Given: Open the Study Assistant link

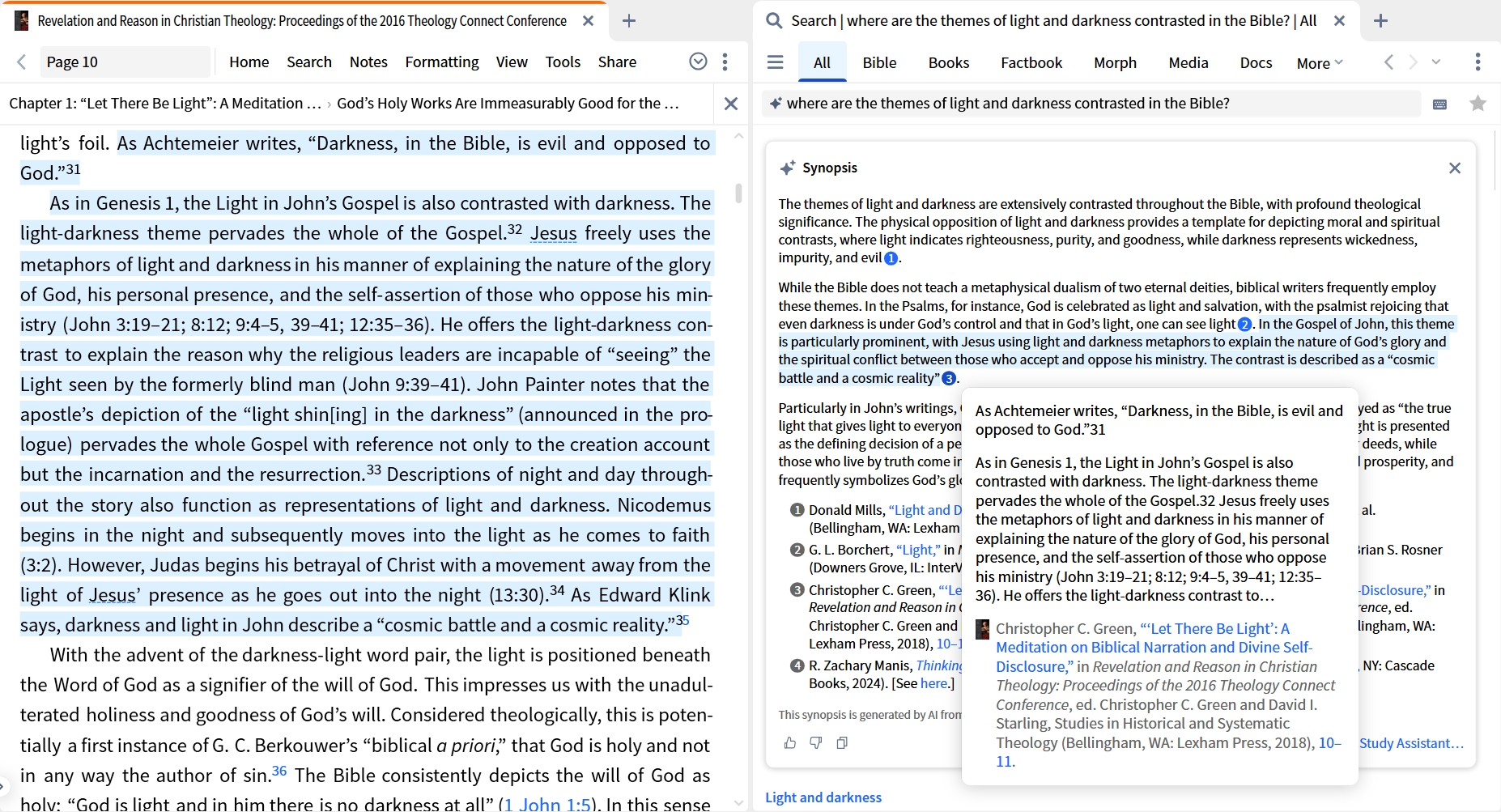Looking at the screenshot, I should tap(1411, 743).
